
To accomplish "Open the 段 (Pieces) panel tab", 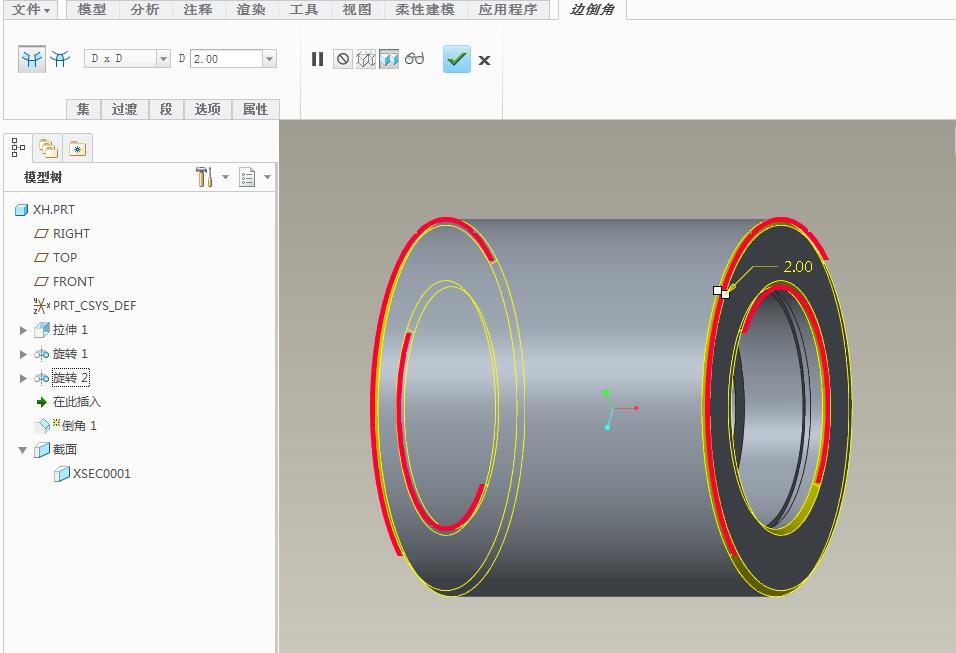I will [166, 109].
